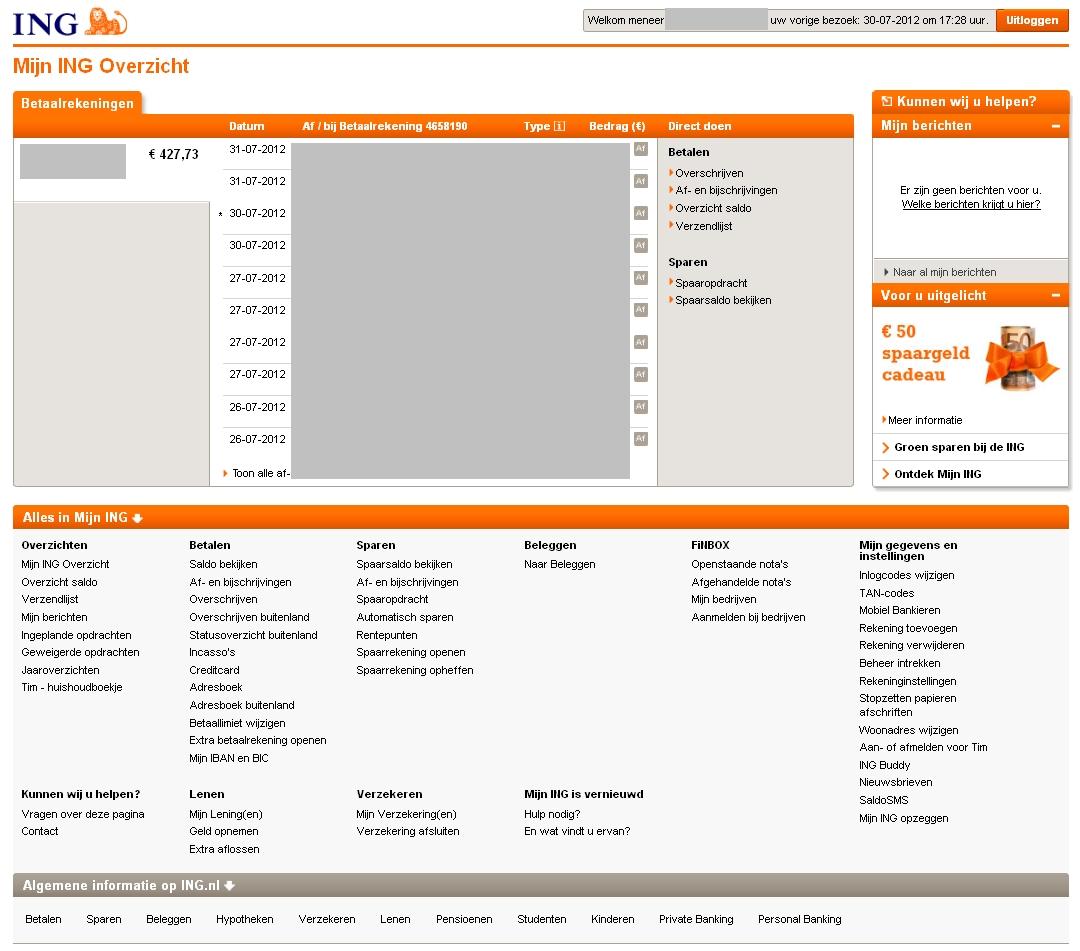Viewport: 1080px width, 951px height.
Task: Open Mobiel Bankieren
Action: [x=899, y=610]
